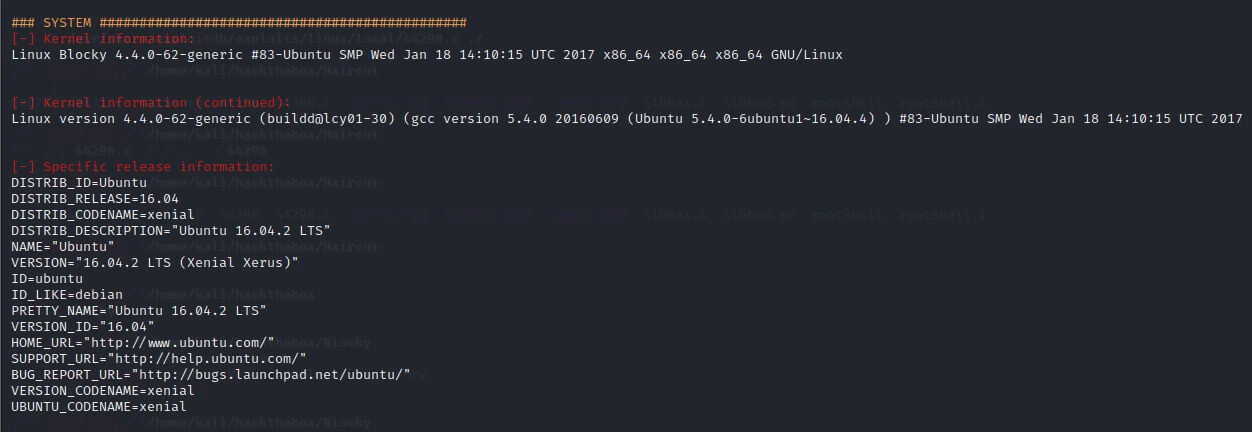This screenshot has width=1252, height=432.
Task: Click the DISTRIB_CODENAME=xenial line
Action: tap(103, 214)
